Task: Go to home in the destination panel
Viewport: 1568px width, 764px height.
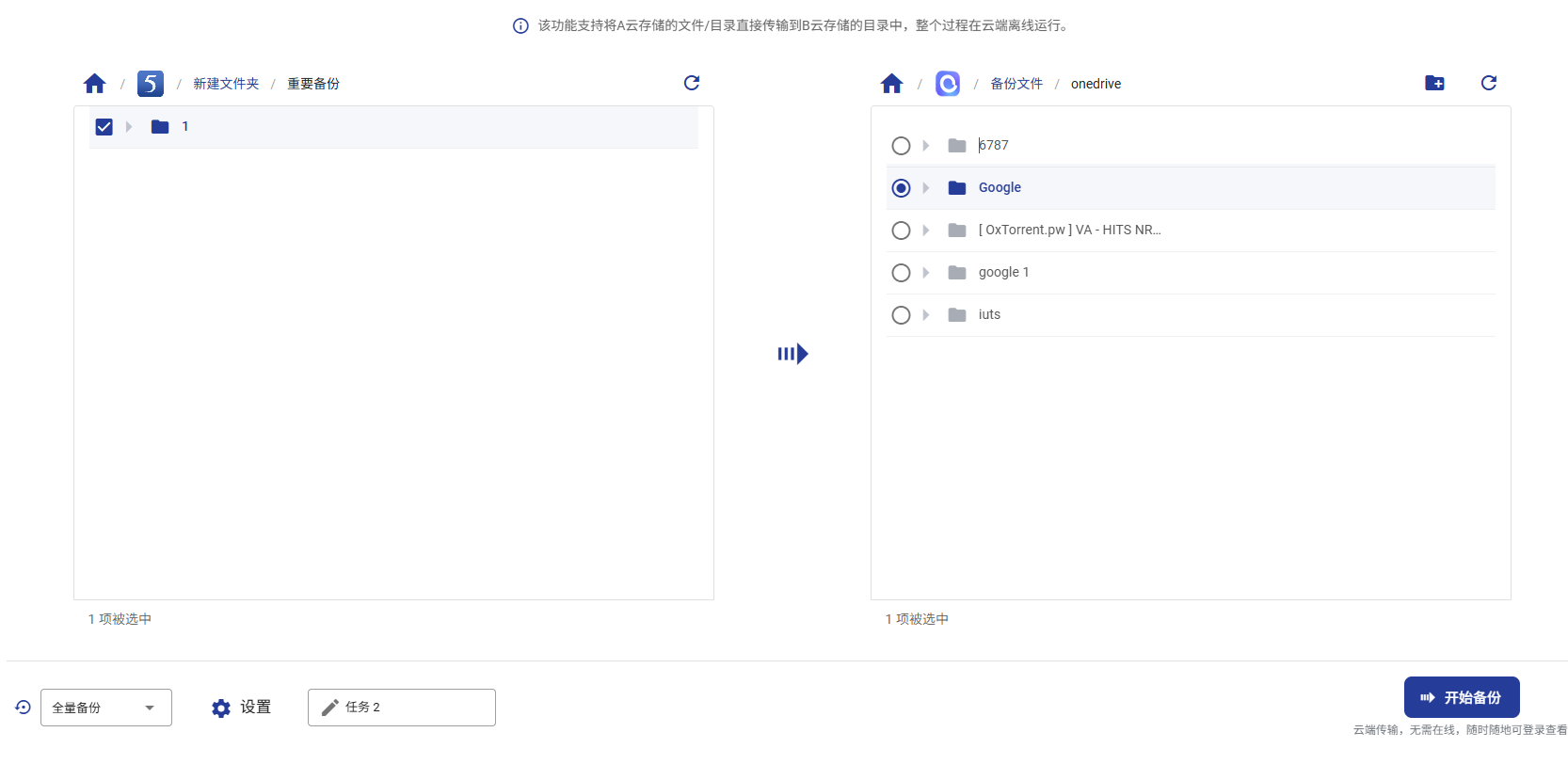Action: (891, 84)
